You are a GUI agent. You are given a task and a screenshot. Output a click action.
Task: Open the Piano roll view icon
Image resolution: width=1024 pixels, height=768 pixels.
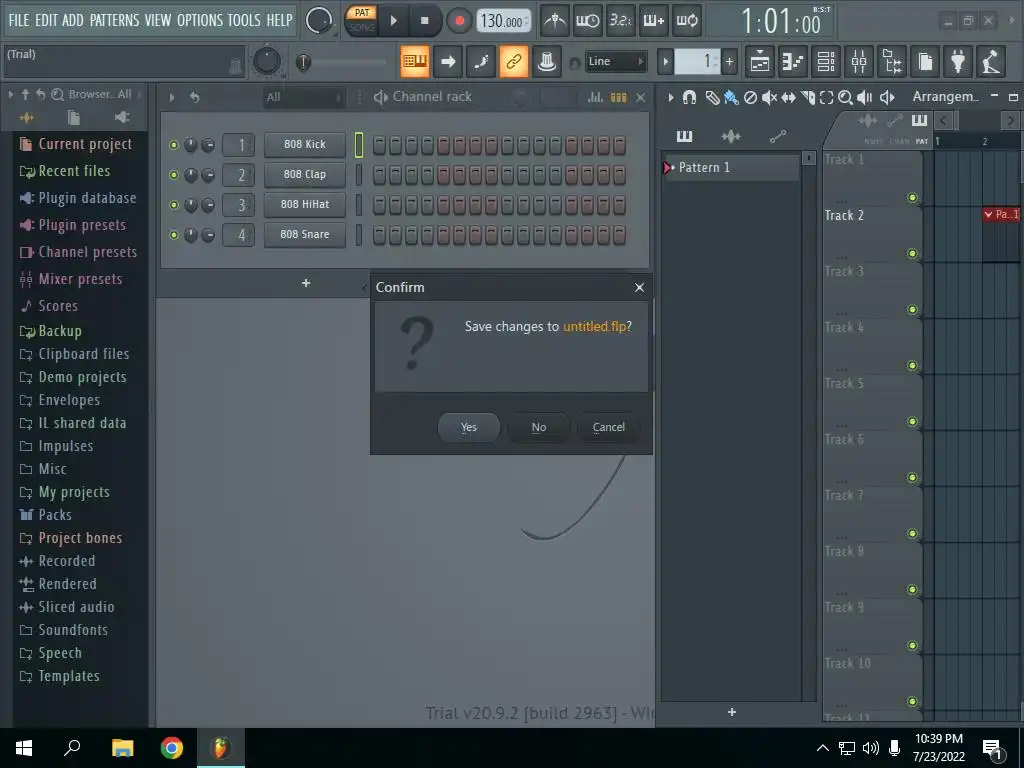click(793, 61)
